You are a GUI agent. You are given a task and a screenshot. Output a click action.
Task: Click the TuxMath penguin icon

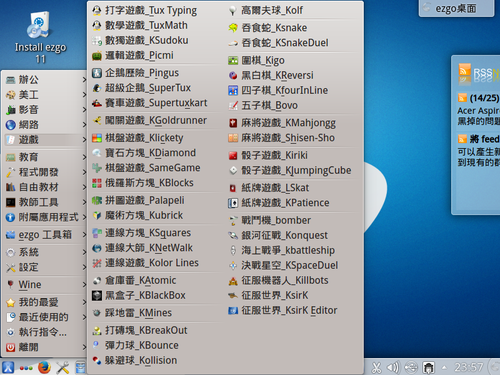pos(97,25)
